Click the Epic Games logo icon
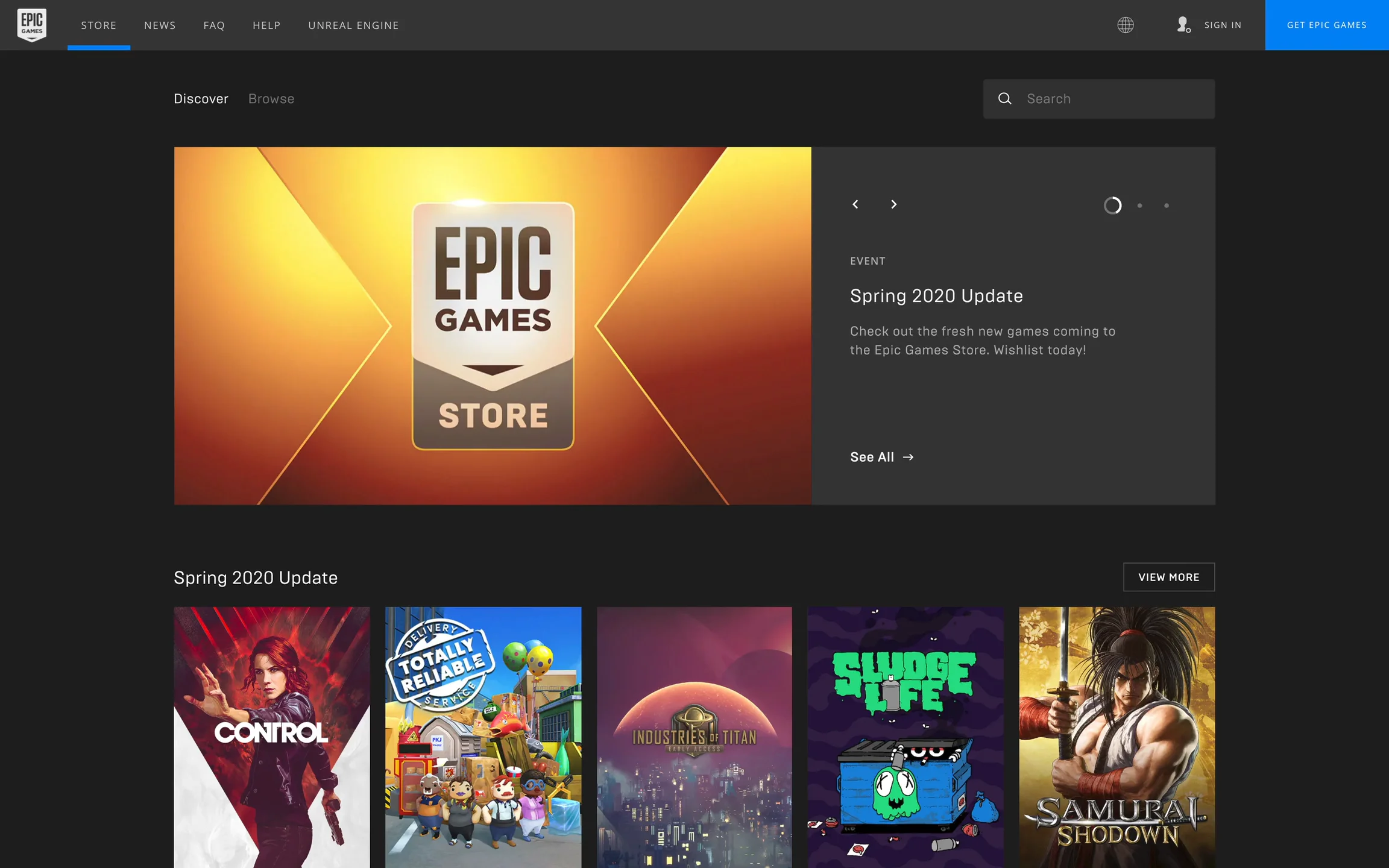This screenshot has width=1389, height=868. click(x=31, y=25)
